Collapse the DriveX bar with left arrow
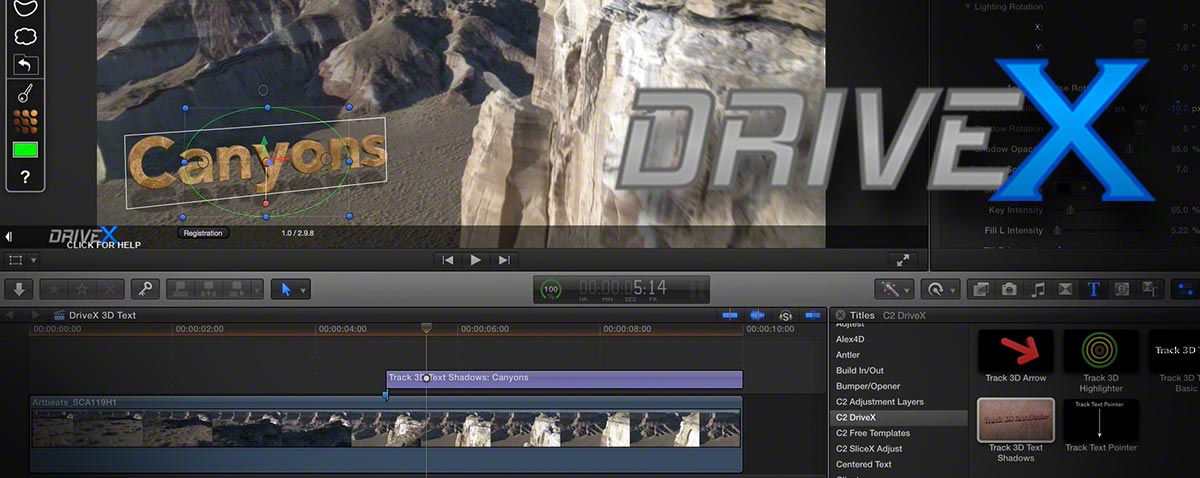This screenshot has width=1200, height=478. point(9,237)
